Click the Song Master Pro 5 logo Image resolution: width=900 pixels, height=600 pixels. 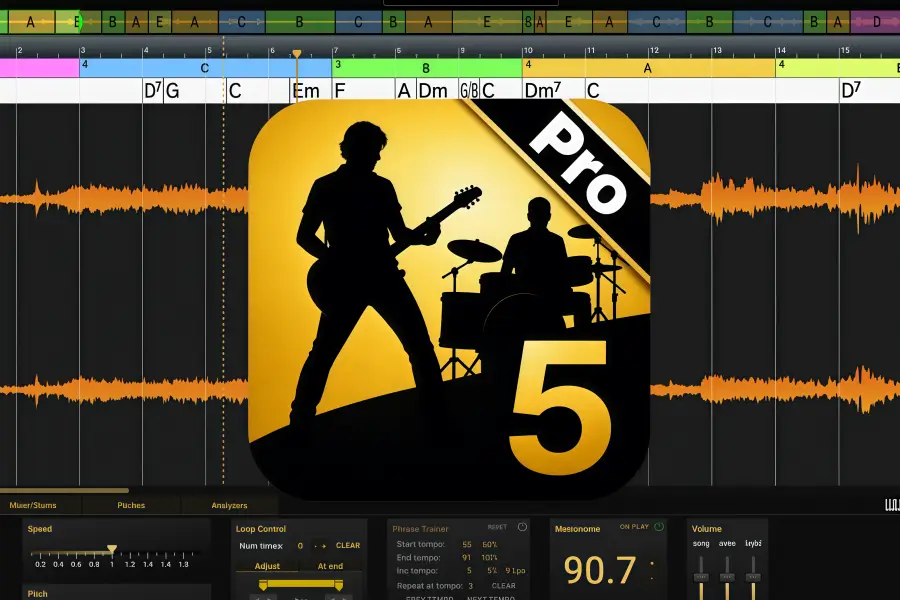(449, 299)
